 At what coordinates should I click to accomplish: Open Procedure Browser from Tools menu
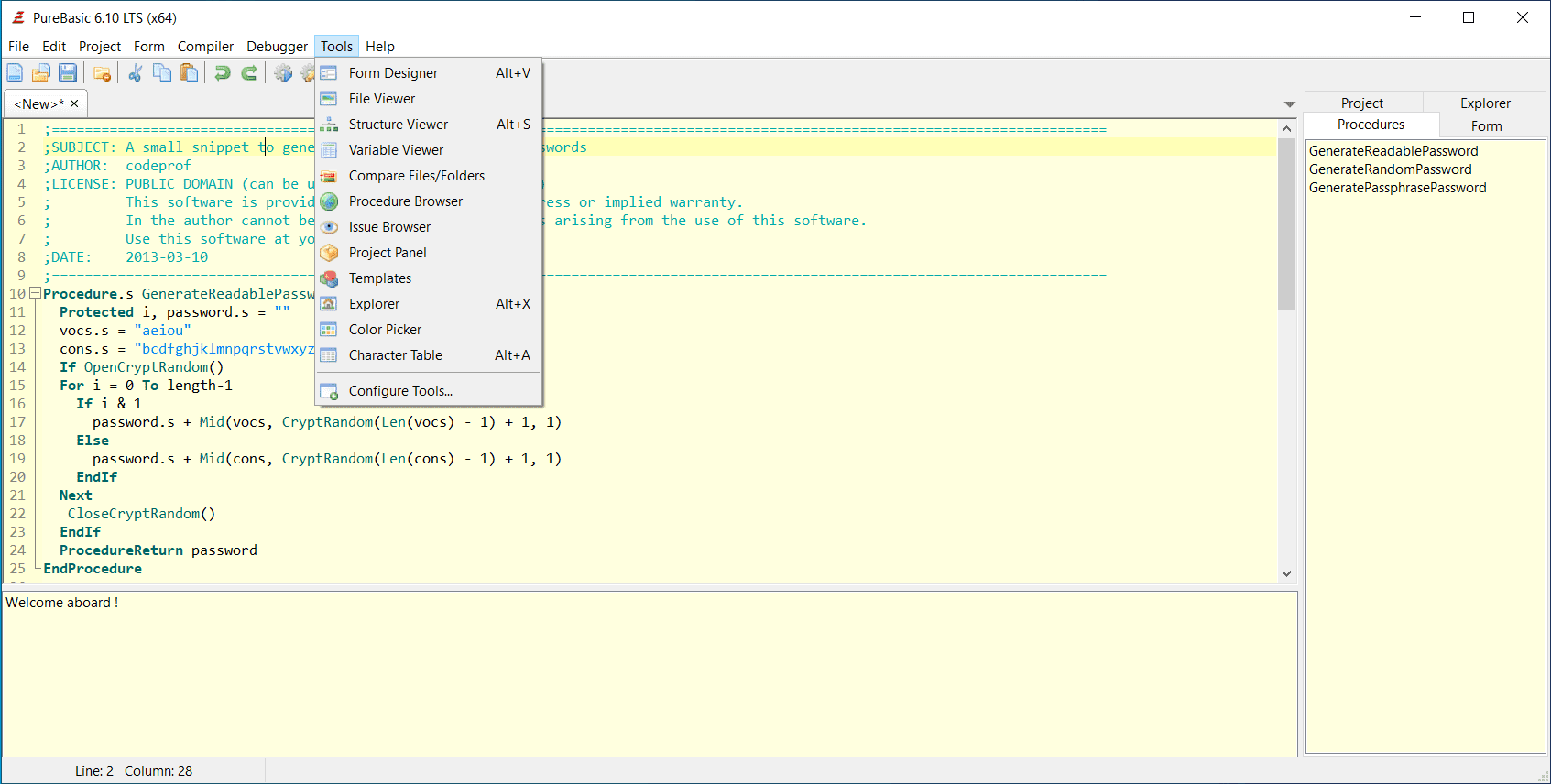429,201
